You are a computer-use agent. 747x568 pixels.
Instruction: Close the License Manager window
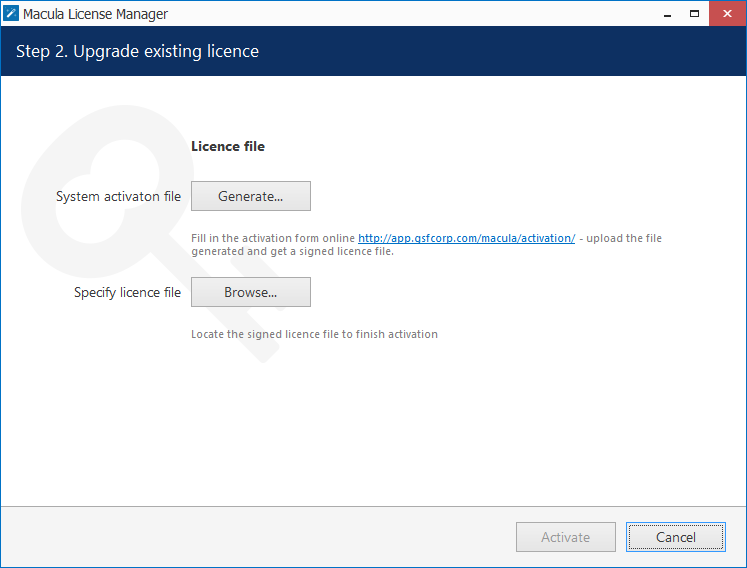click(x=727, y=14)
